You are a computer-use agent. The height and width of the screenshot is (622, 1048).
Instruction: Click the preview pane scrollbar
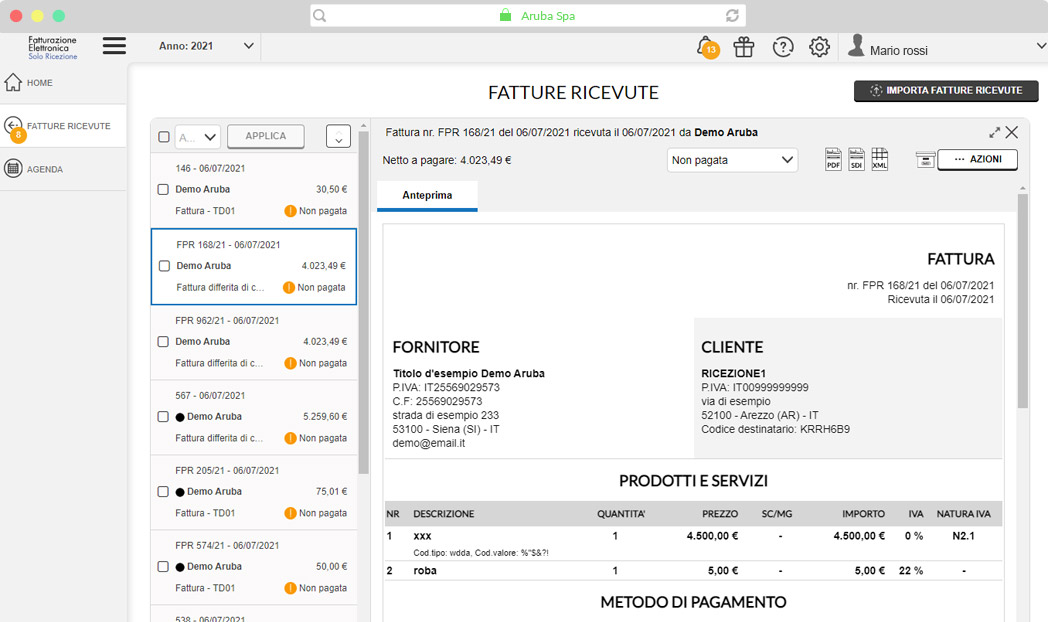click(1023, 301)
